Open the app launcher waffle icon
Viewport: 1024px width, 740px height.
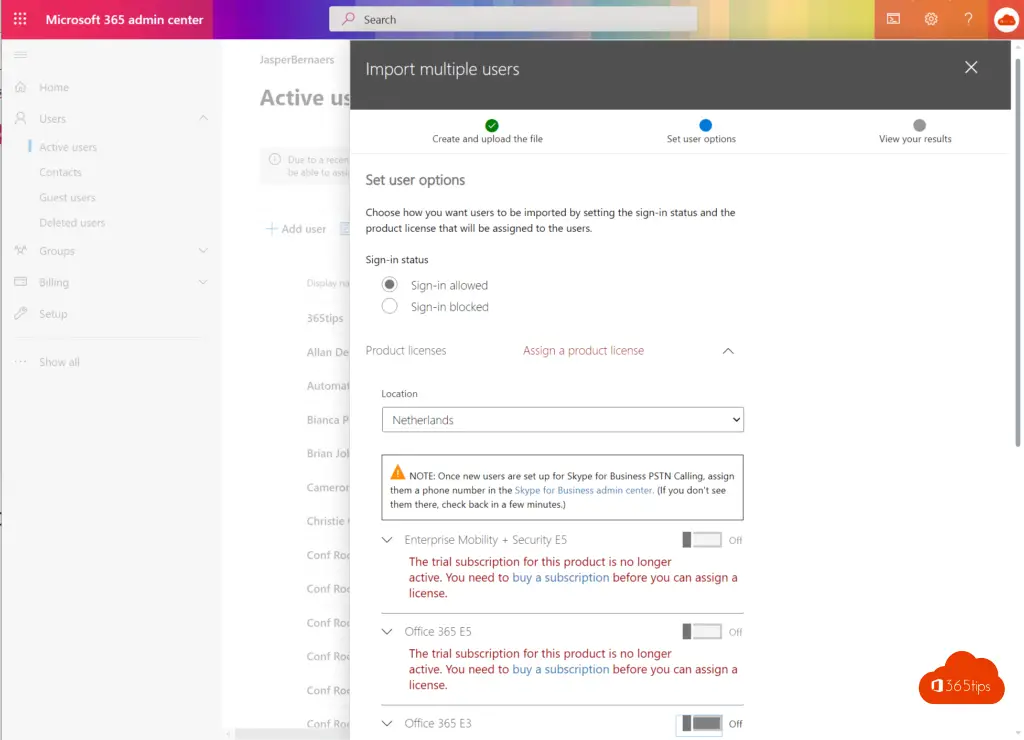20,19
